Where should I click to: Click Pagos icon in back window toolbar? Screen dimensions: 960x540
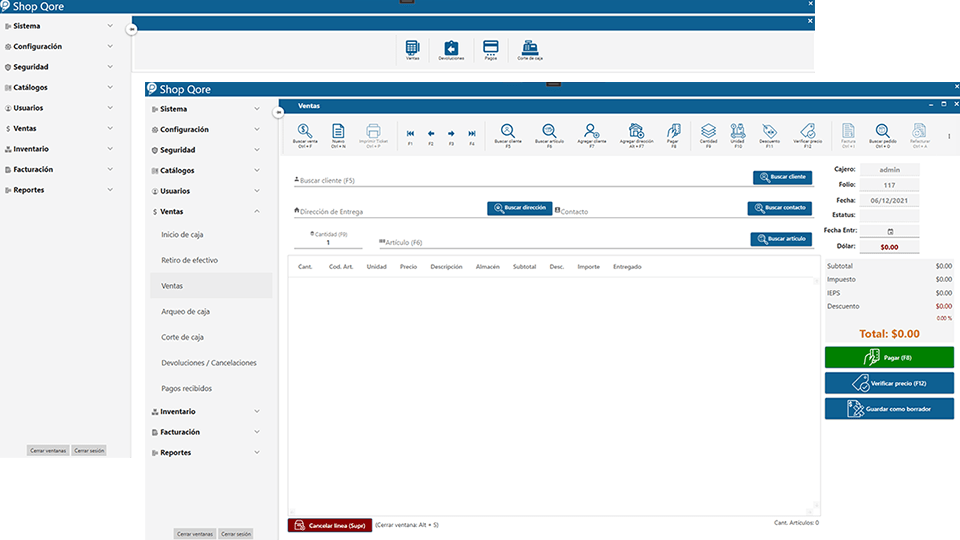tap(490, 50)
